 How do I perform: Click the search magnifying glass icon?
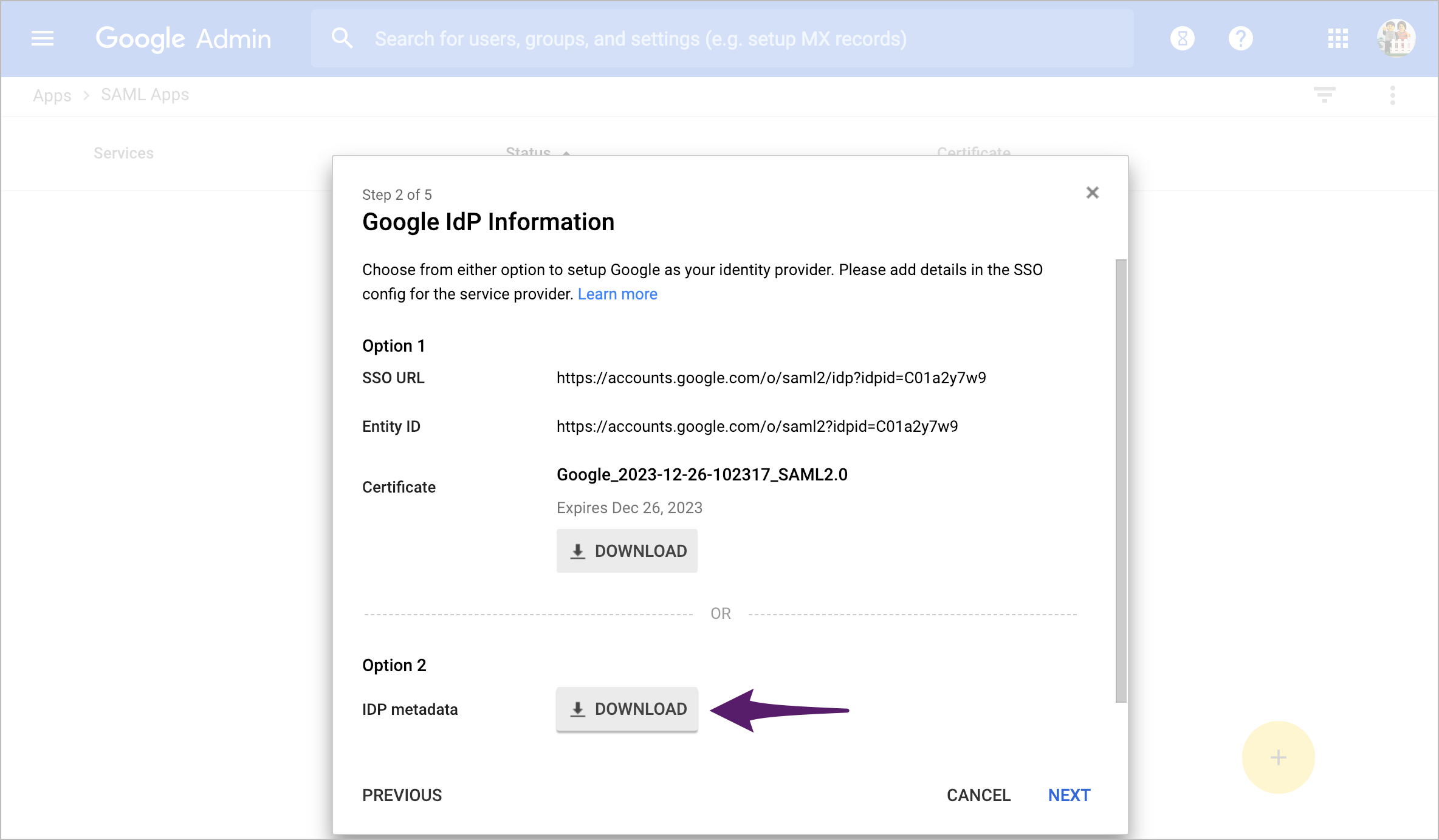click(x=342, y=38)
